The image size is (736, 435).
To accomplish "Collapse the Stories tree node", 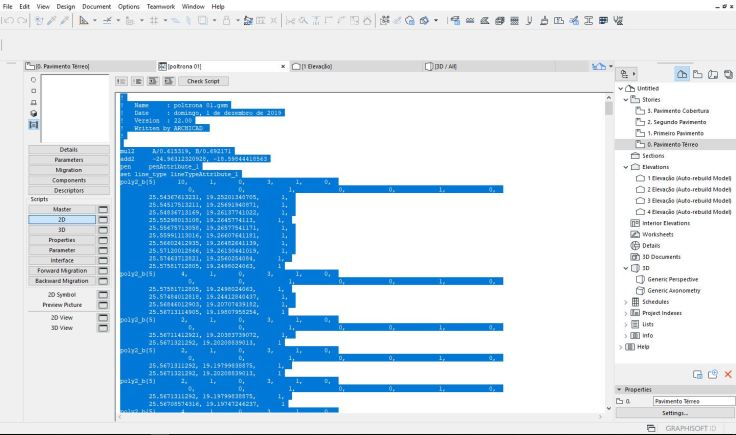I will coord(626,99).
